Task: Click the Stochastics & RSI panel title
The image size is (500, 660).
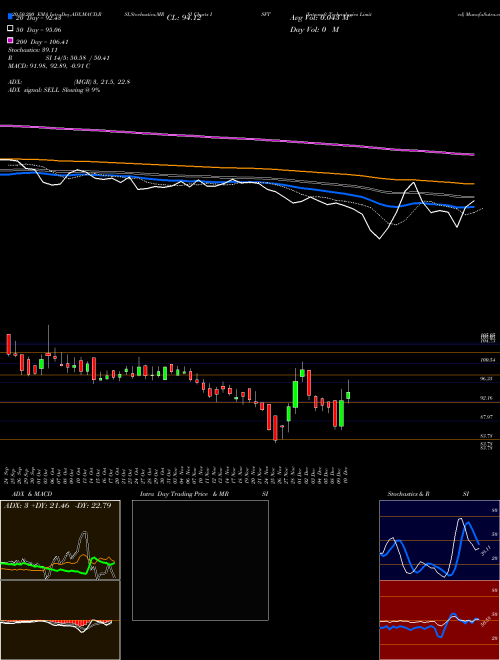Action: [x=428, y=494]
